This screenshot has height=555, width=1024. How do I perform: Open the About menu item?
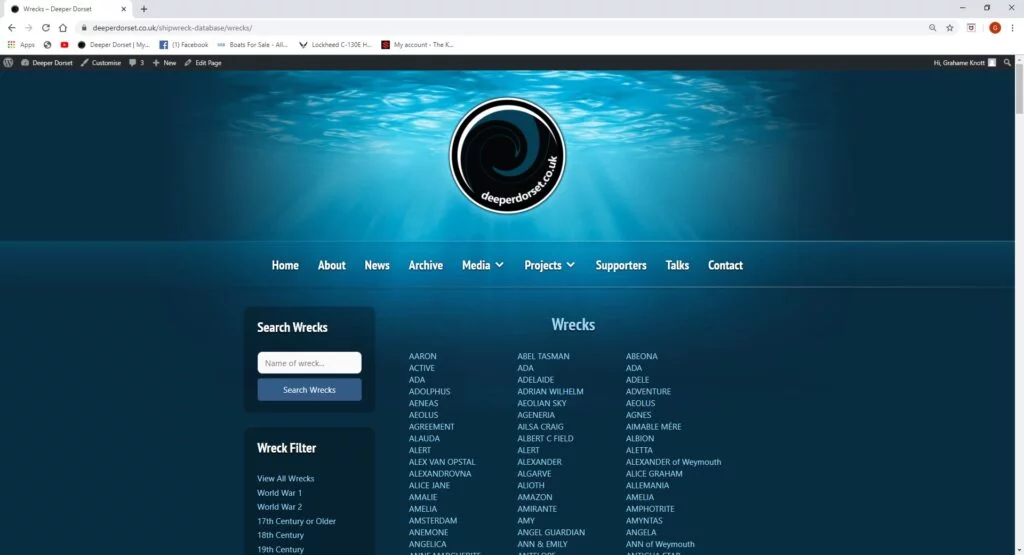(x=331, y=265)
